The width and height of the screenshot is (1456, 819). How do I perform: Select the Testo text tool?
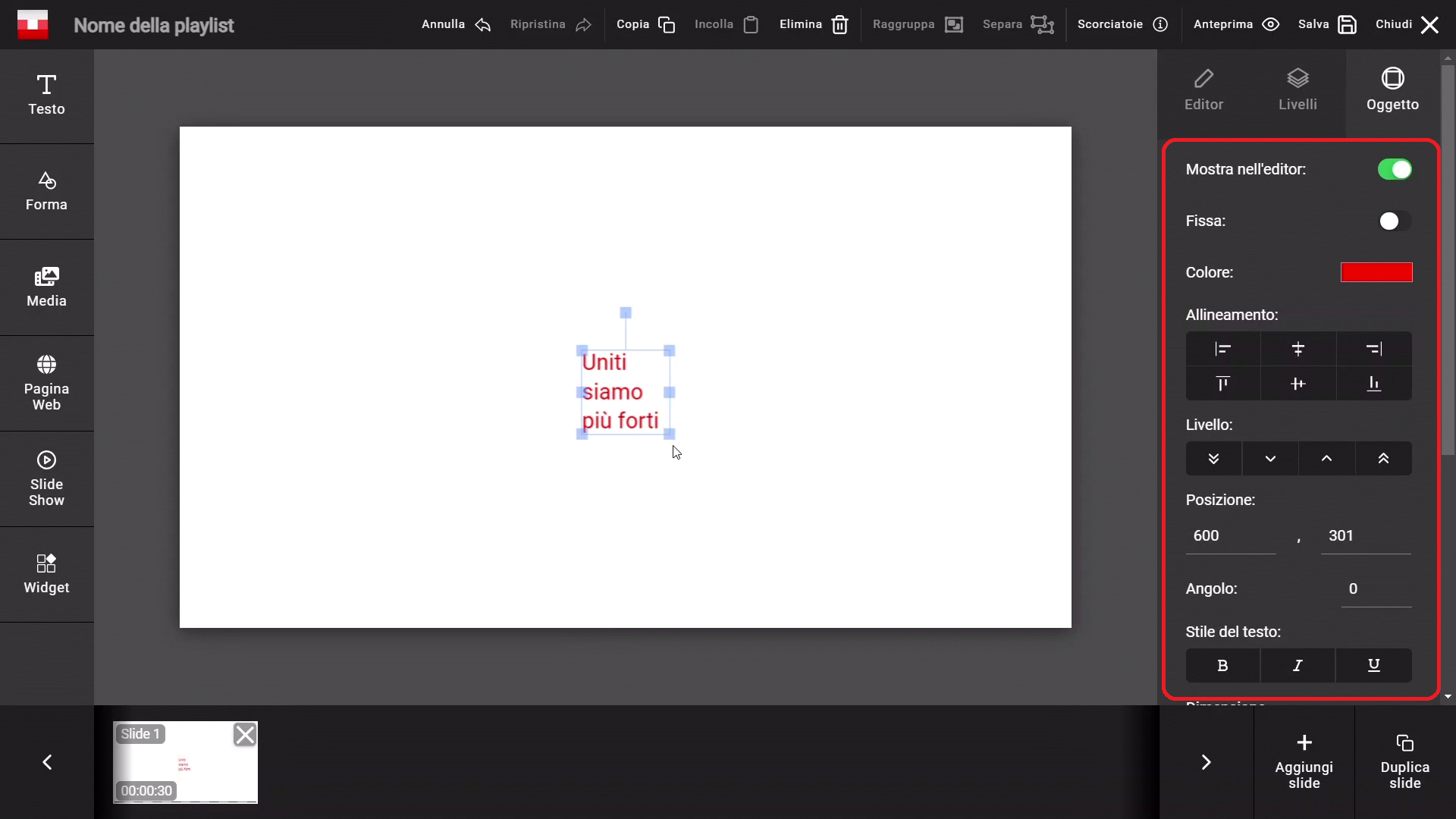tap(46, 95)
